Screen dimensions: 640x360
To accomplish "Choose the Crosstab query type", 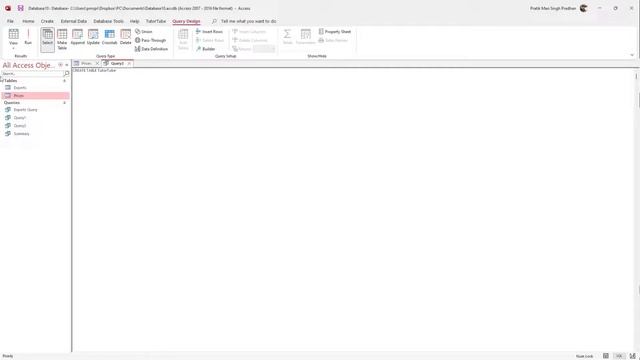I will point(109,37).
